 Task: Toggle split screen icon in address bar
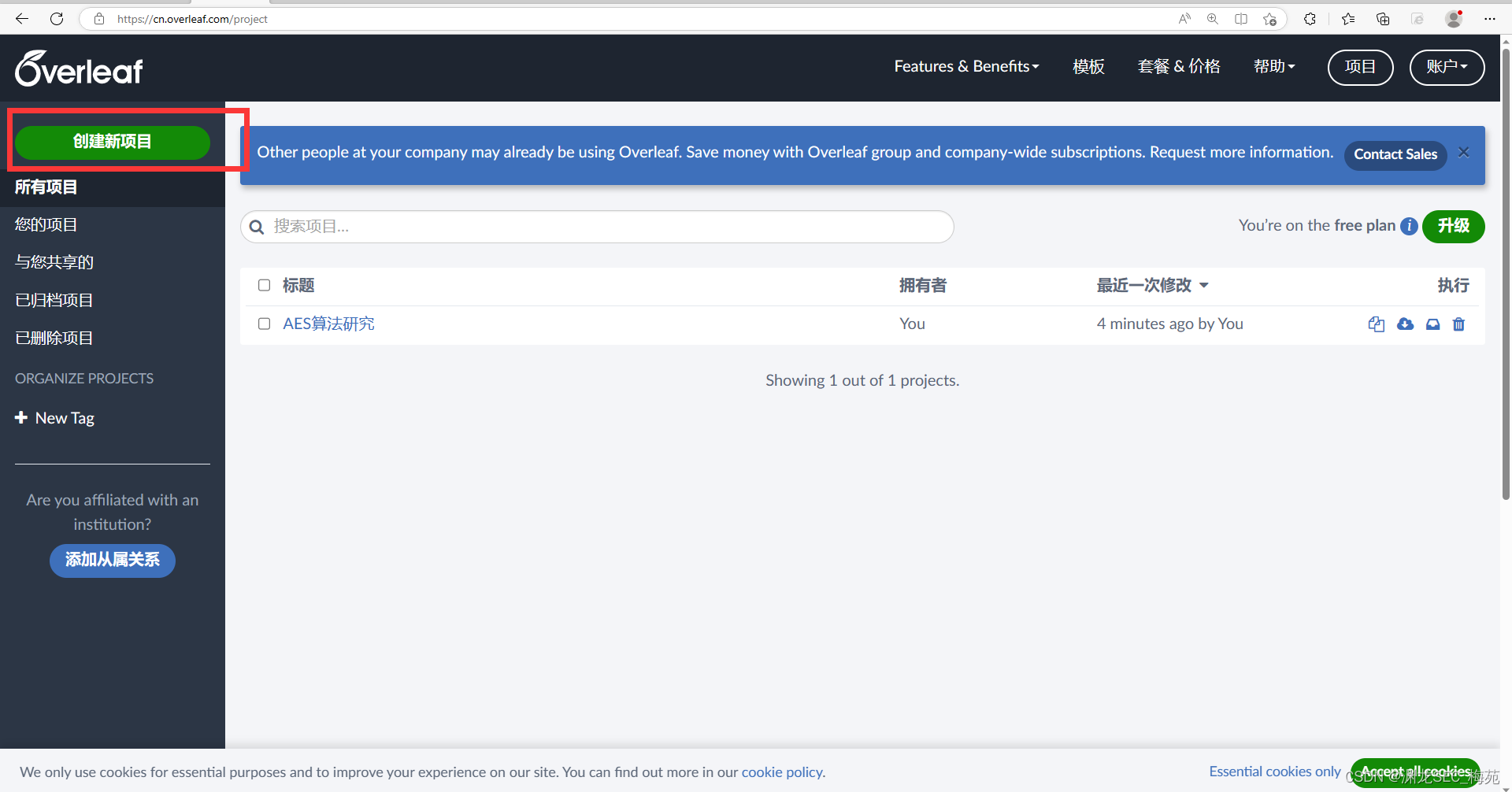coord(1241,19)
